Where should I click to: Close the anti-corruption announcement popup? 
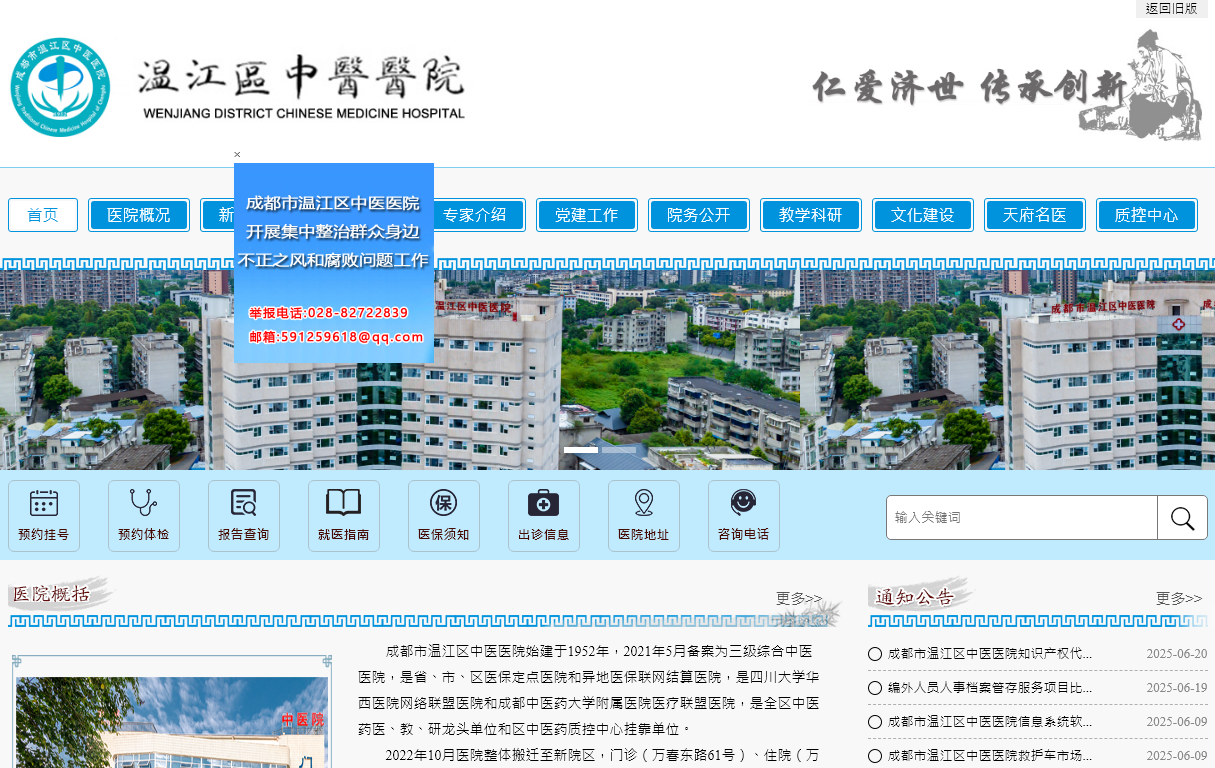(x=237, y=155)
